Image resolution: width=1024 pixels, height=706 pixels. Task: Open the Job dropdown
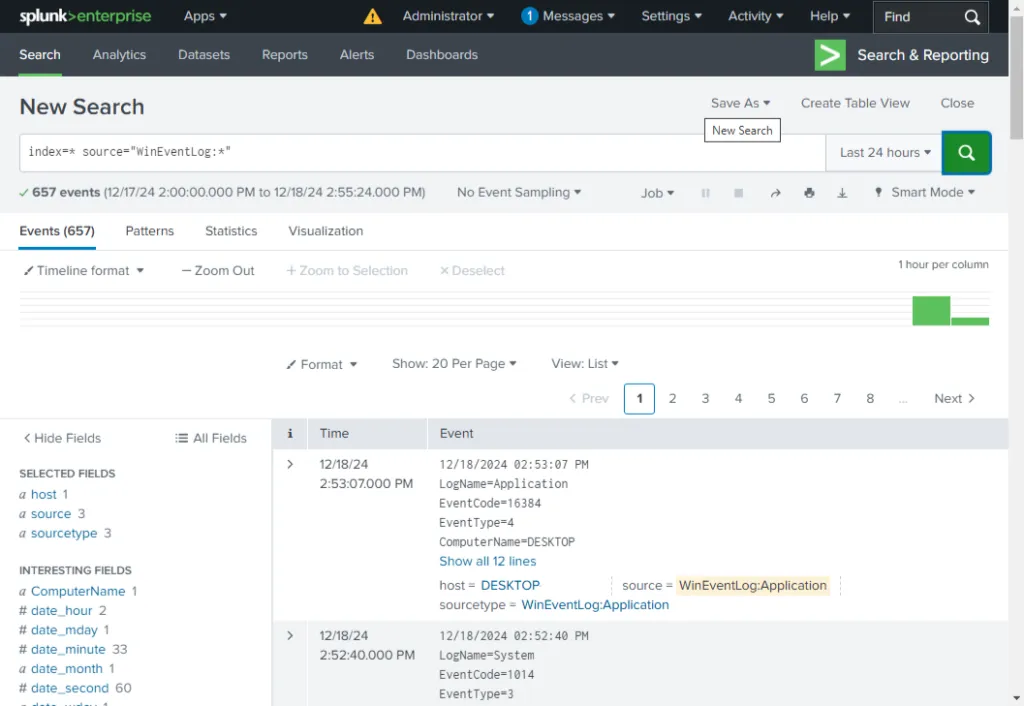657,193
